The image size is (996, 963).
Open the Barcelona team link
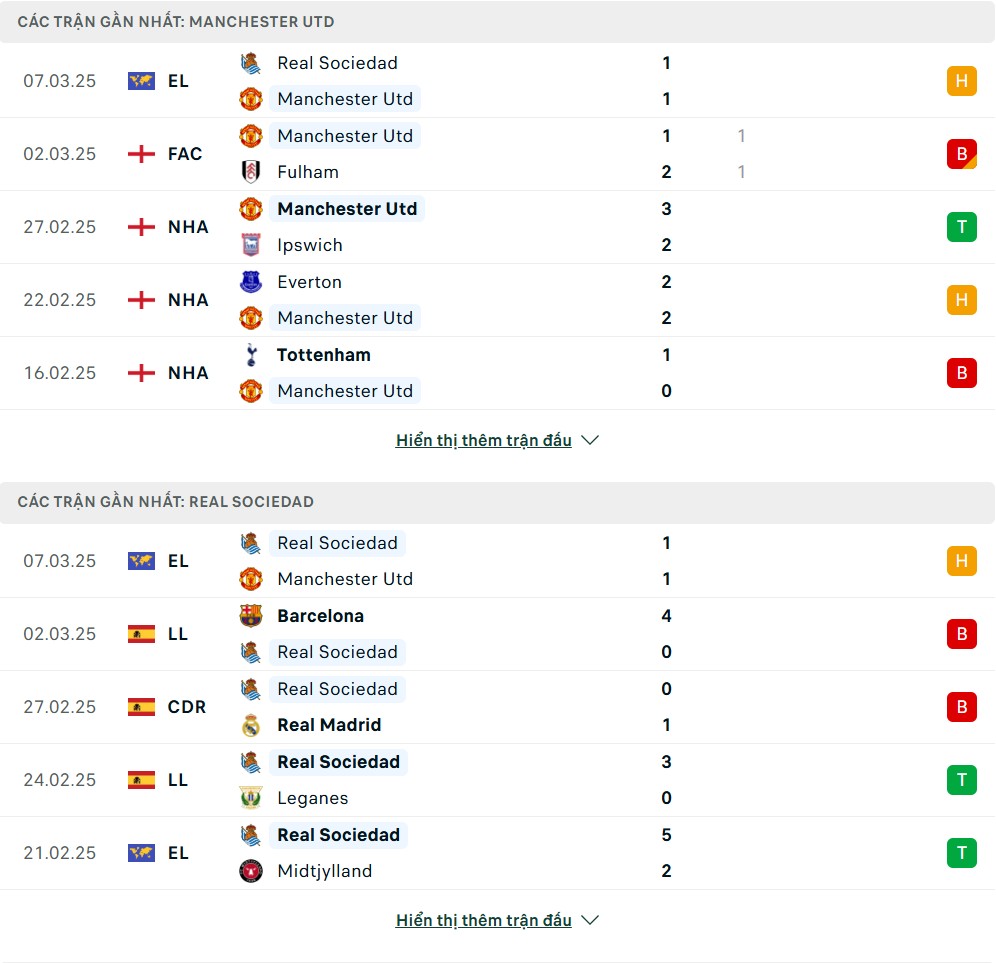click(x=321, y=616)
